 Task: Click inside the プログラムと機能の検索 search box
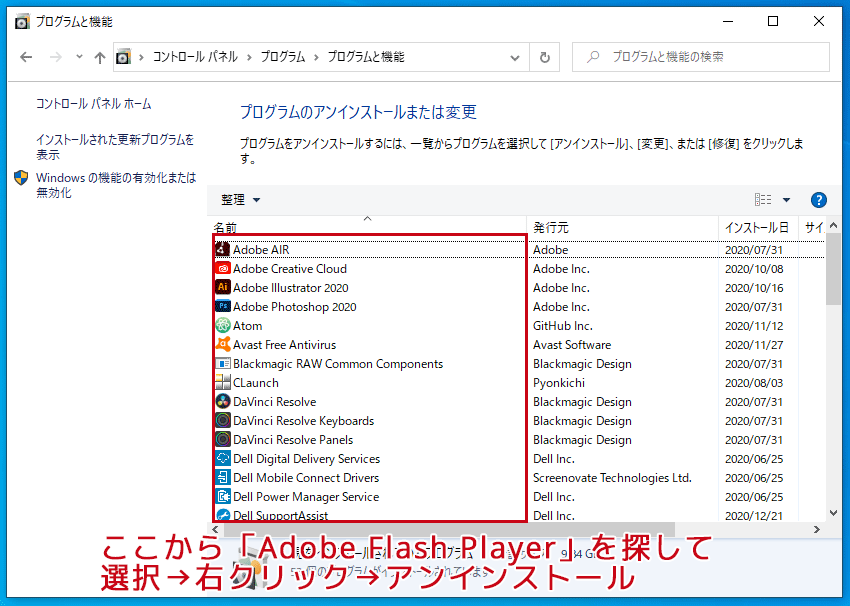click(700, 57)
